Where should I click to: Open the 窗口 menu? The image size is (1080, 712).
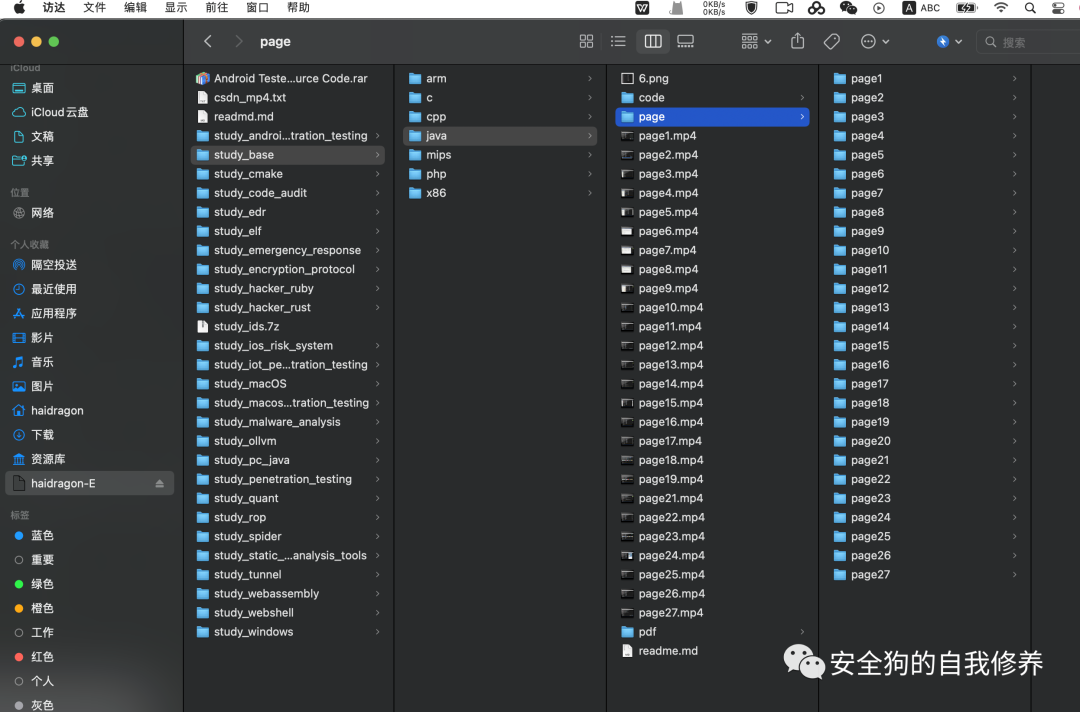tap(258, 8)
